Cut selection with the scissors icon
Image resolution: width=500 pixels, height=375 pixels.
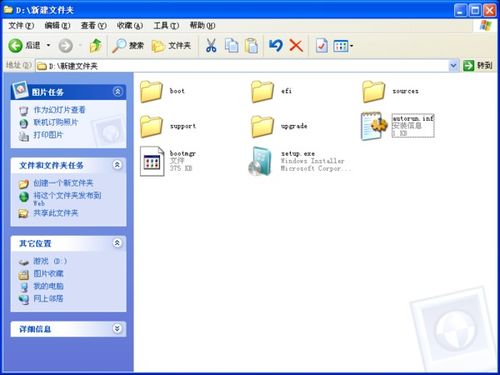[x=211, y=46]
